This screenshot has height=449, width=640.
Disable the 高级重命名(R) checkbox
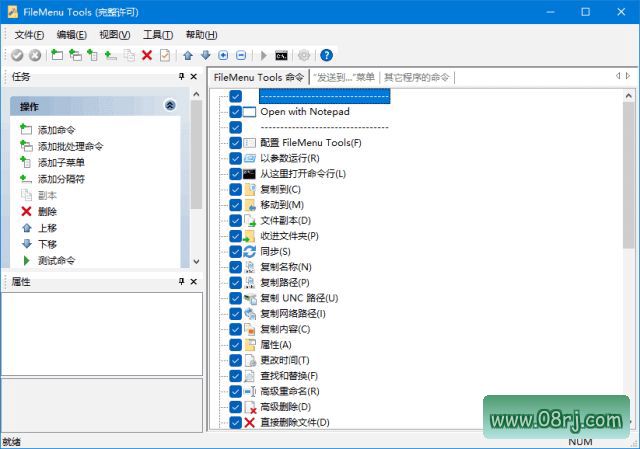pyautogui.click(x=236, y=391)
